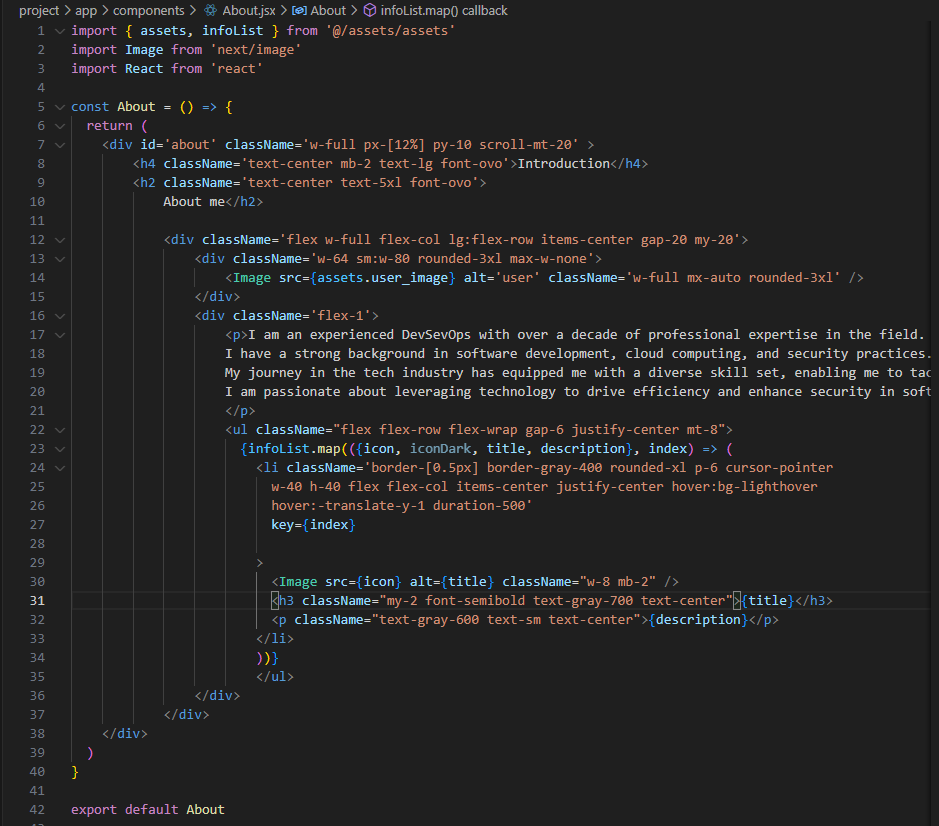Collapse the w-64 image div at line 13
The width and height of the screenshot is (939, 826).
[x=60, y=259]
